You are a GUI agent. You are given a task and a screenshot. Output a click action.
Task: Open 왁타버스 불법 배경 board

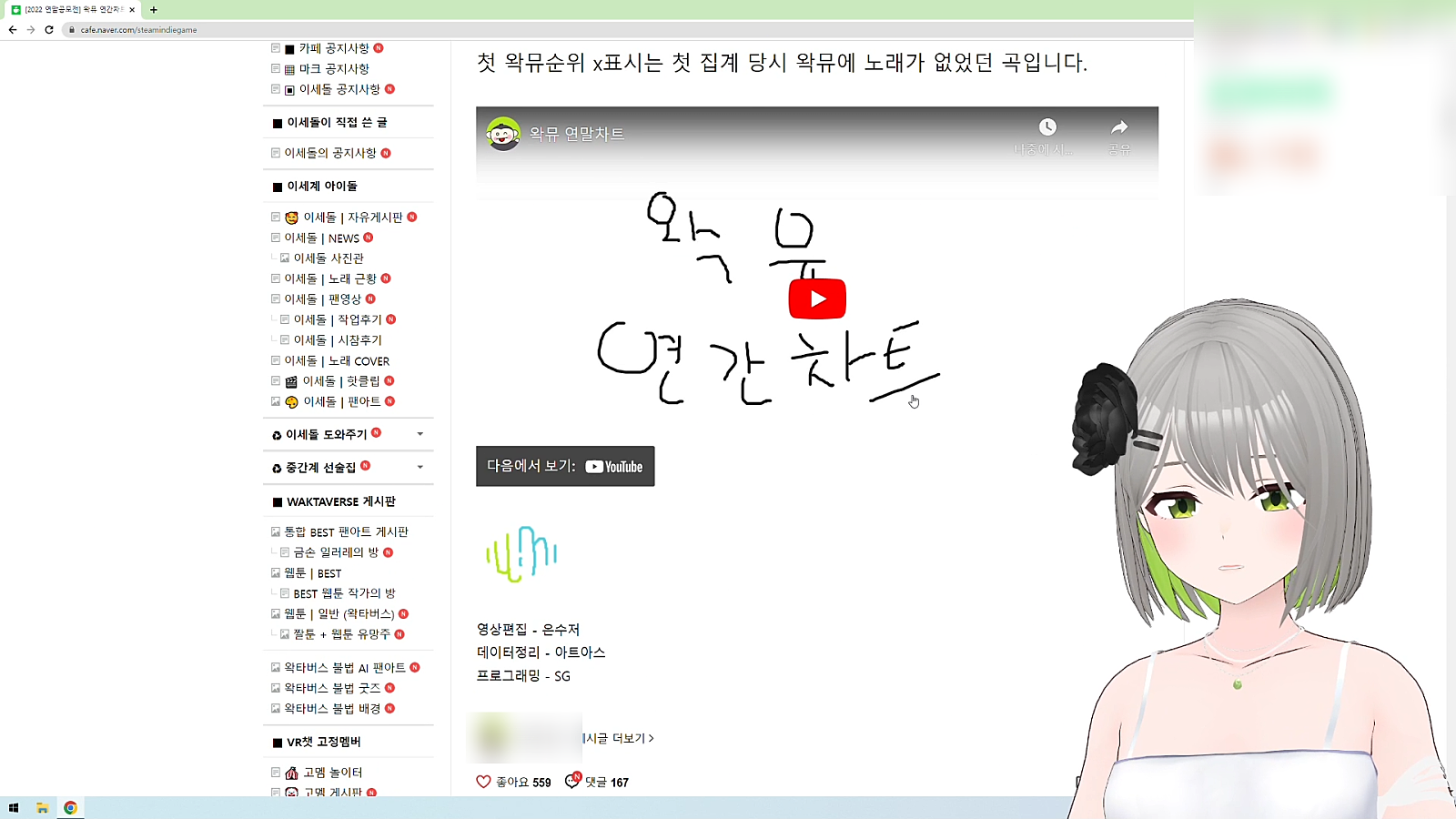pyautogui.click(x=332, y=709)
